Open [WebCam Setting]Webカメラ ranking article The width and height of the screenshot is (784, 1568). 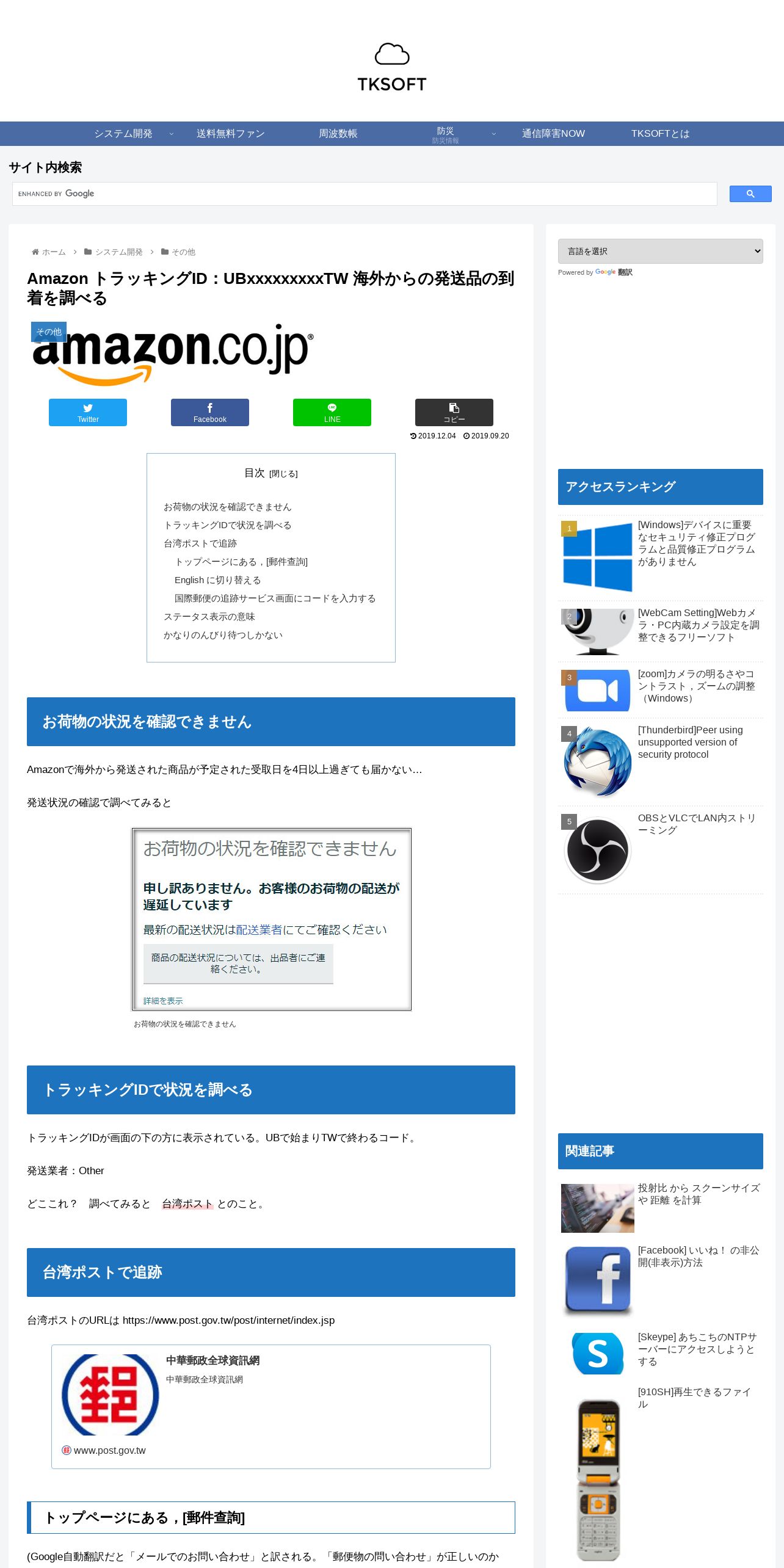(699, 625)
